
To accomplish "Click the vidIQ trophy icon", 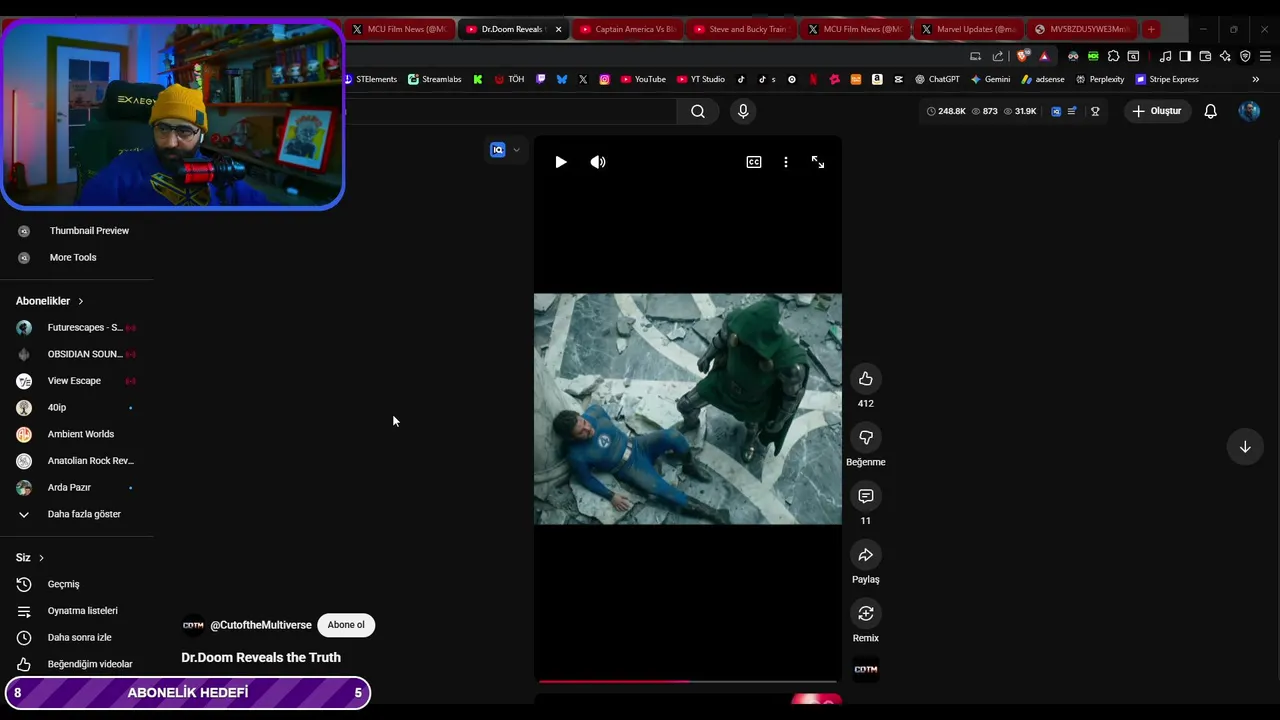I will (x=1095, y=111).
